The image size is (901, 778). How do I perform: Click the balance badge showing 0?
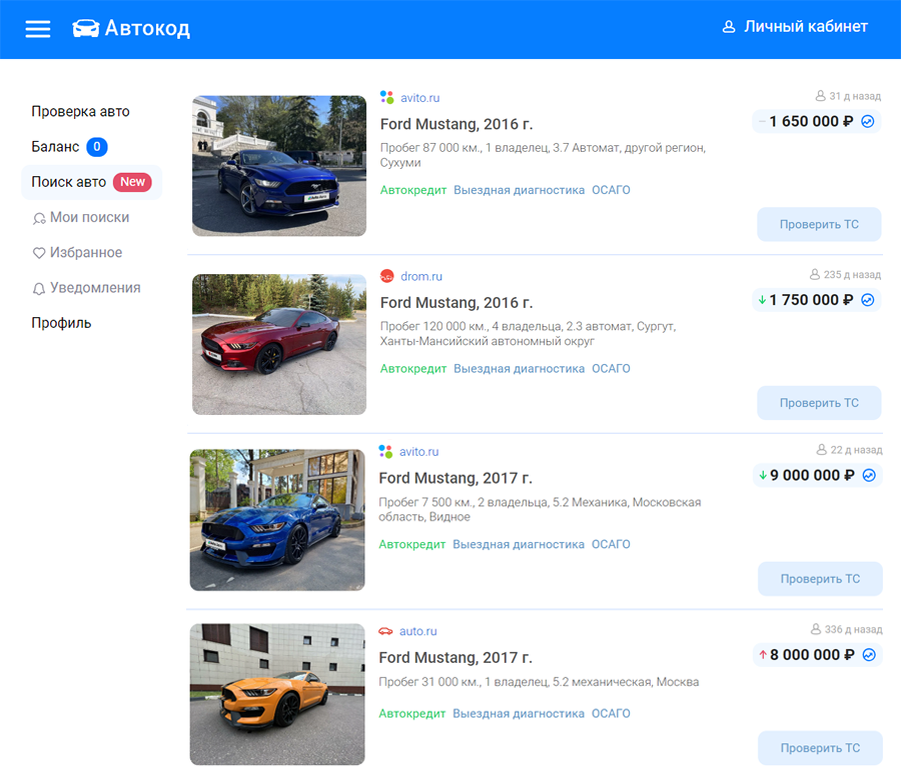pos(97,147)
